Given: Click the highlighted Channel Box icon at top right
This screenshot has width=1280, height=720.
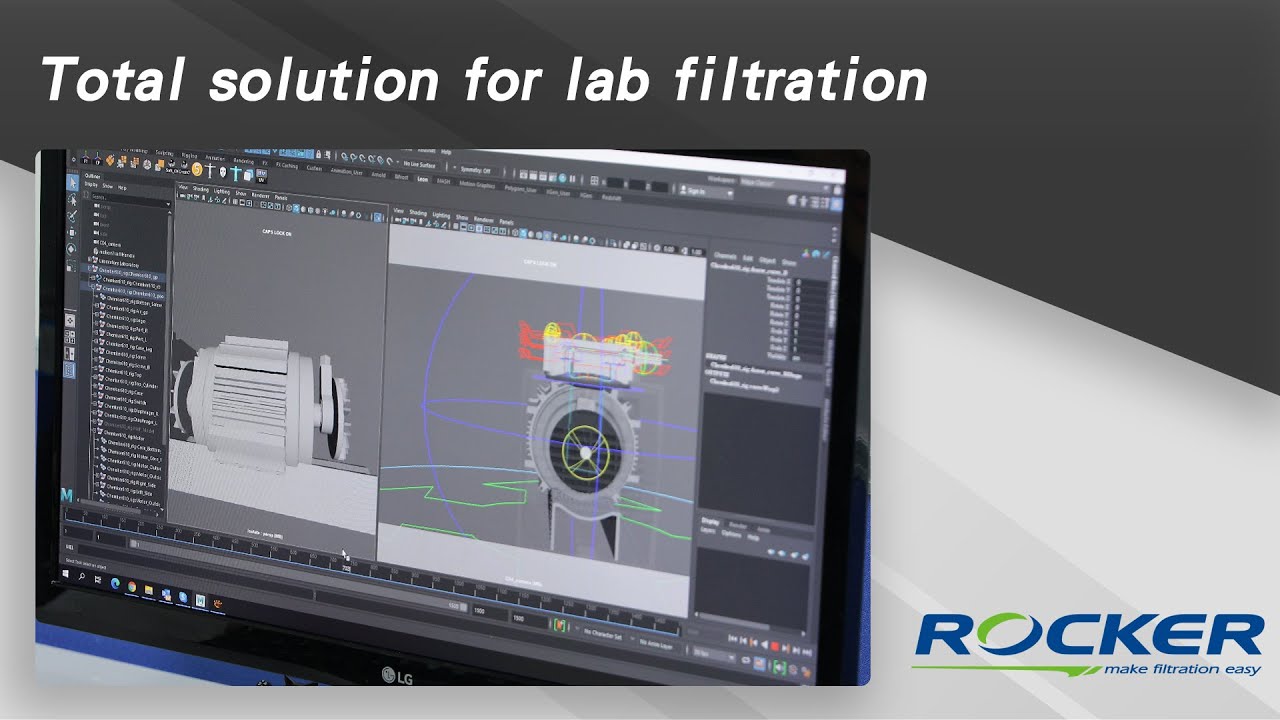Looking at the screenshot, I should point(836,204).
